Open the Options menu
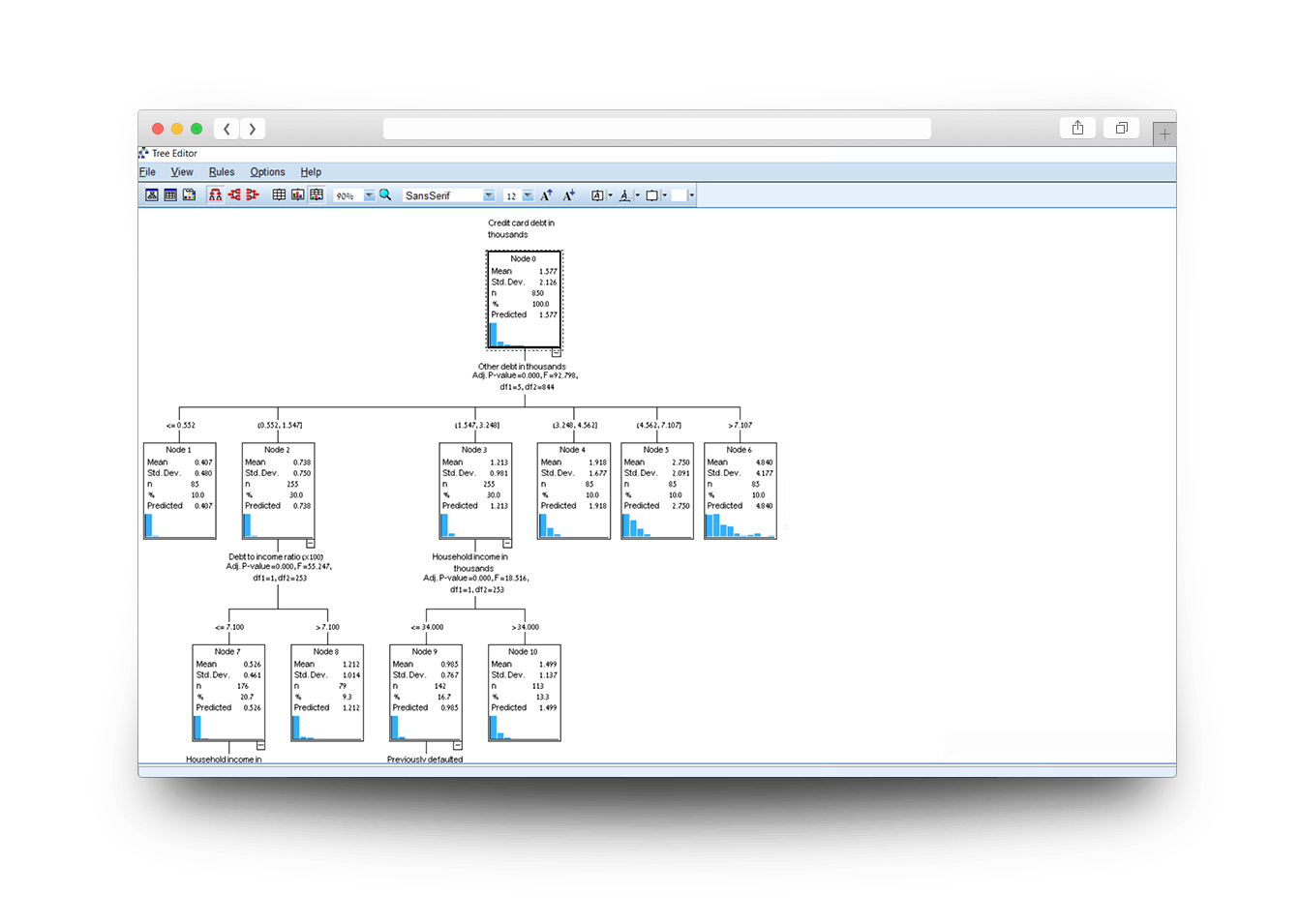This screenshot has width=1300, height=924. click(x=267, y=171)
